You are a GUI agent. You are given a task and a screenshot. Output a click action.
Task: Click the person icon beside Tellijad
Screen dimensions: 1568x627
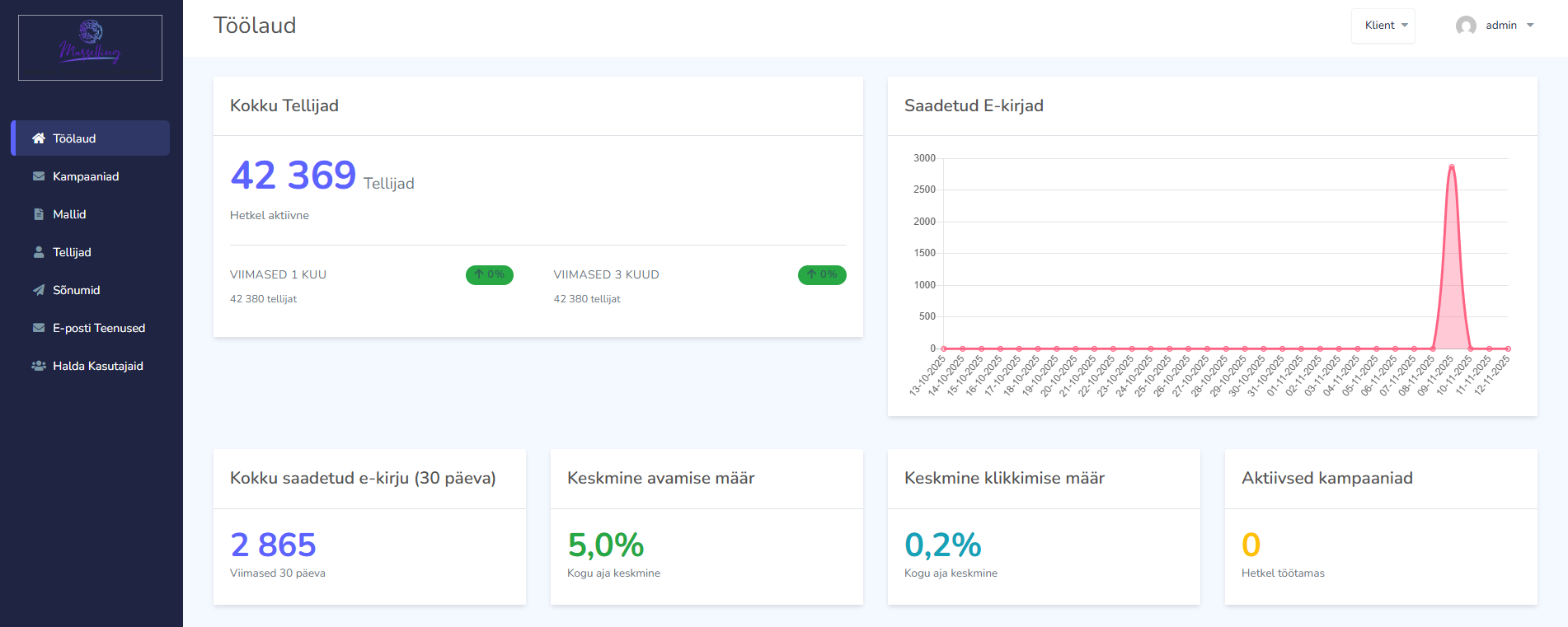coord(39,252)
